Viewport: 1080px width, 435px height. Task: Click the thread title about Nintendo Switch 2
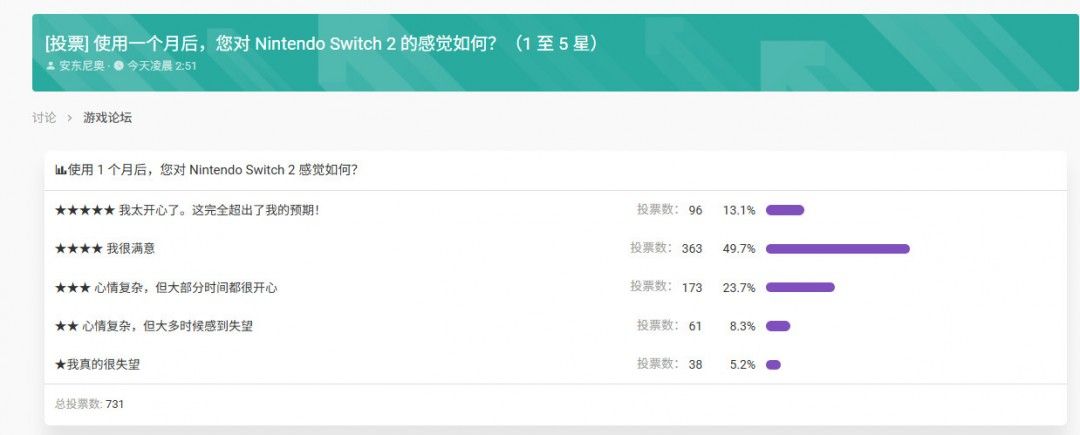tap(321, 44)
